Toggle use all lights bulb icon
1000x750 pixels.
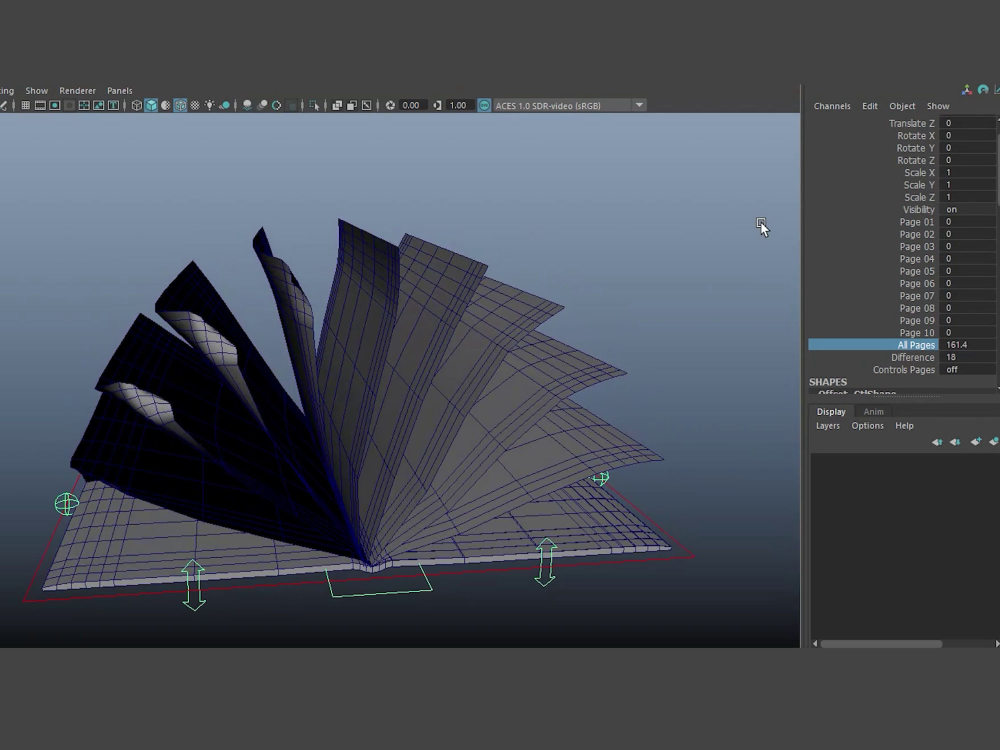coord(209,105)
